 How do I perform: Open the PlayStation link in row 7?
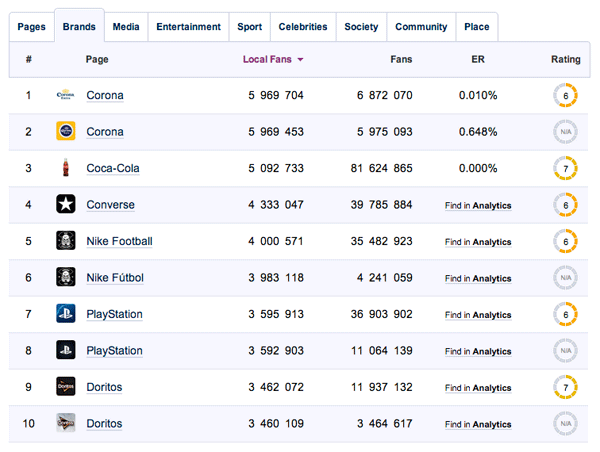[114, 314]
